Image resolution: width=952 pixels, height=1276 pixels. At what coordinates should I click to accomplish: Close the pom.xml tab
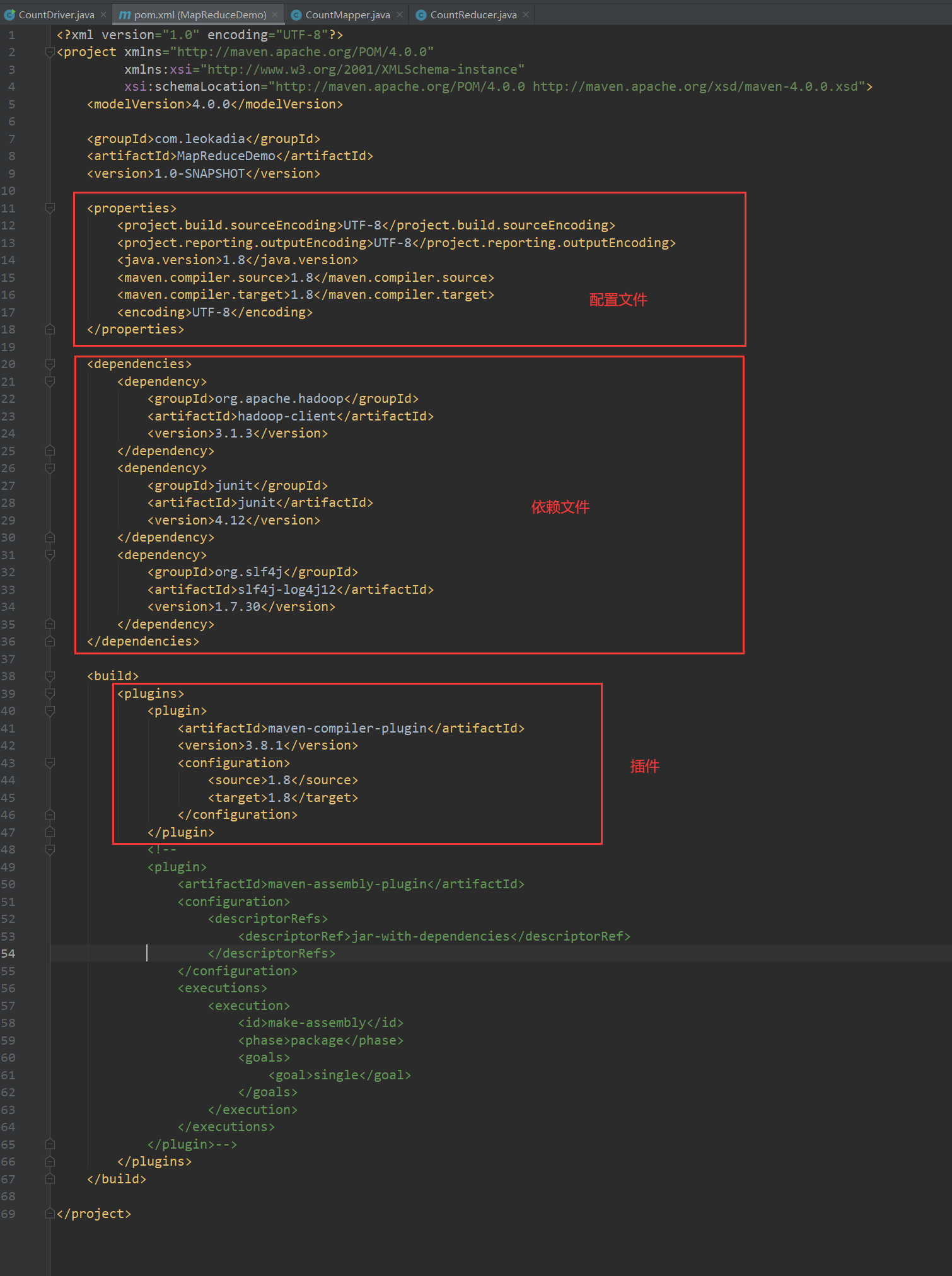click(x=275, y=14)
